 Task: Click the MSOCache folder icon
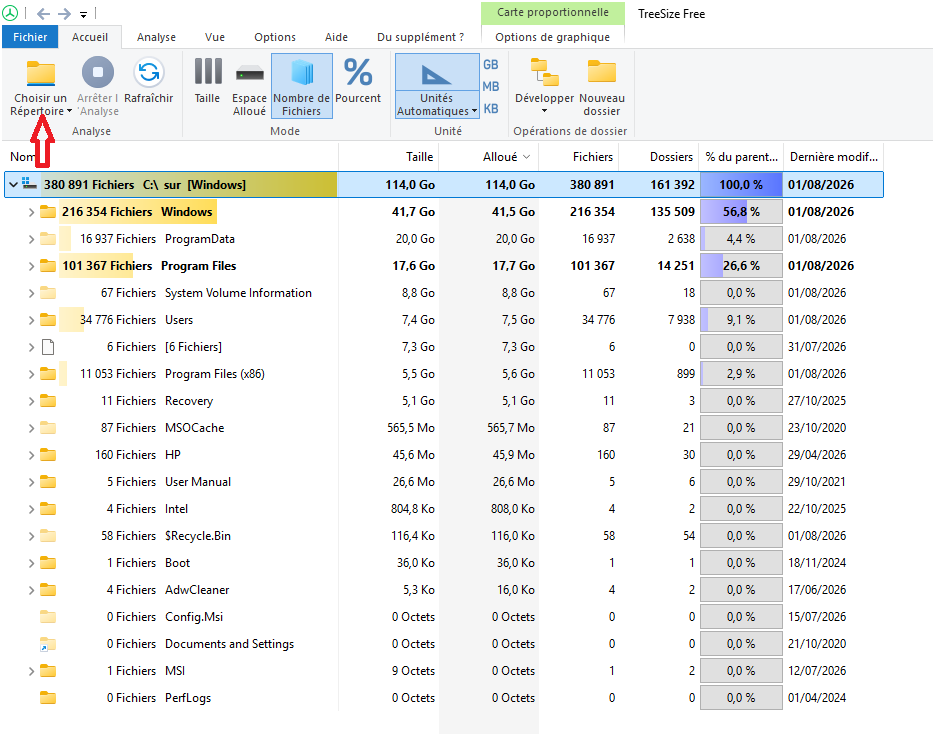[x=48, y=428]
